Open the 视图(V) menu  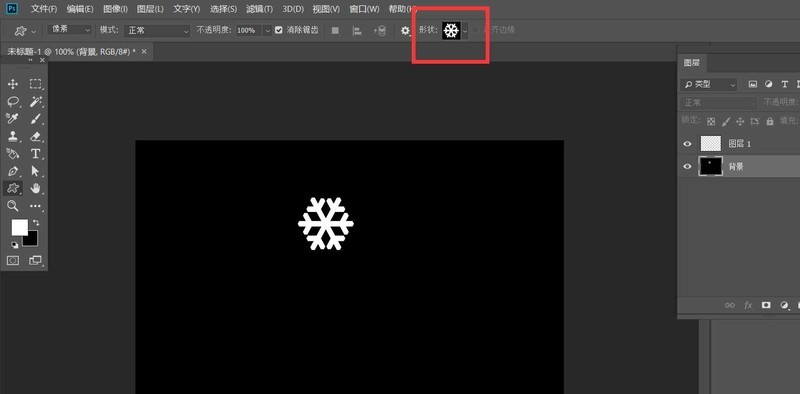click(x=326, y=9)
